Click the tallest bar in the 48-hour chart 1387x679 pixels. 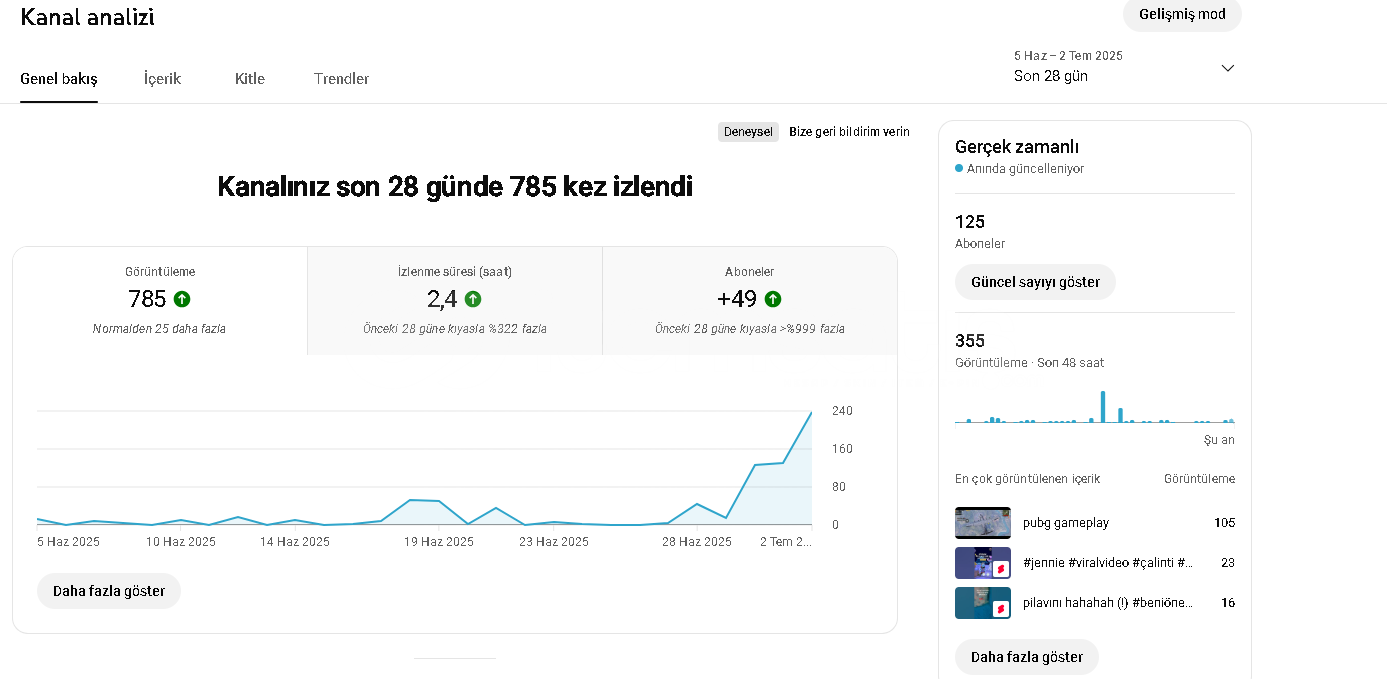pyautogui.click(x=1103, y=407)
